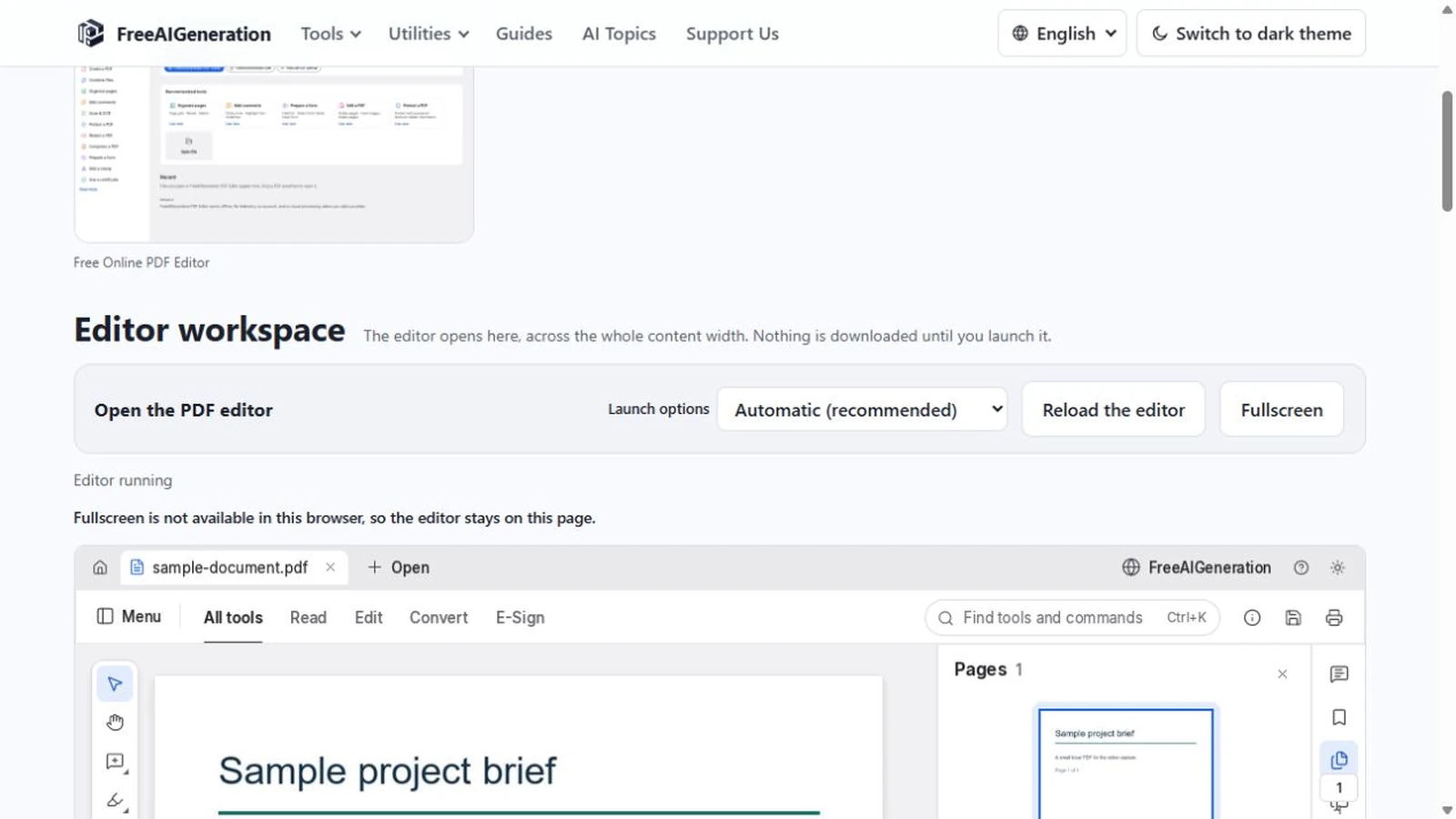Click the save document icon
1456x819 pixels.
1293,618
